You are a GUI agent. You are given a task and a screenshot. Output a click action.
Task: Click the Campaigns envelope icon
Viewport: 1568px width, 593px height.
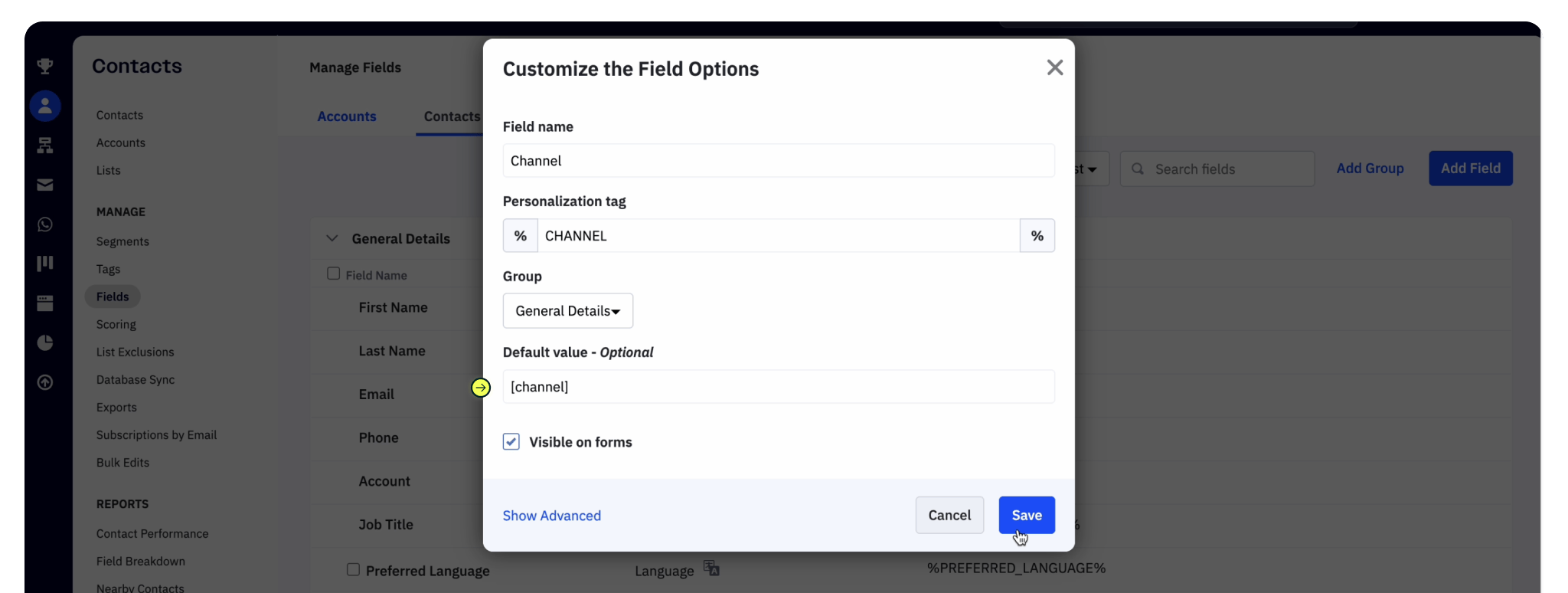45,185
